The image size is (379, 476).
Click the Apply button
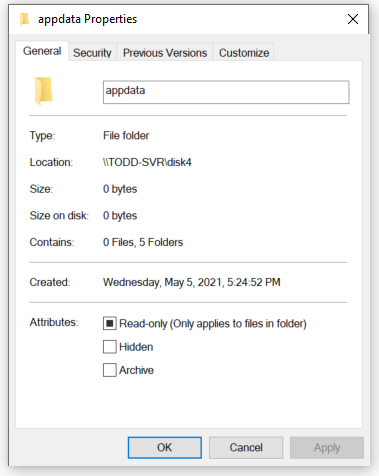coord(327,448)
